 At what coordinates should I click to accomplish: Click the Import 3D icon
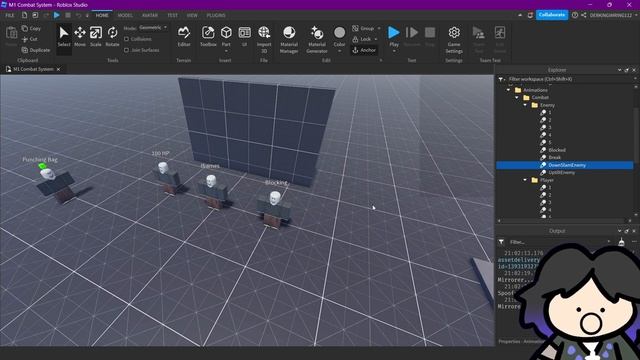(x=264, y=32)
